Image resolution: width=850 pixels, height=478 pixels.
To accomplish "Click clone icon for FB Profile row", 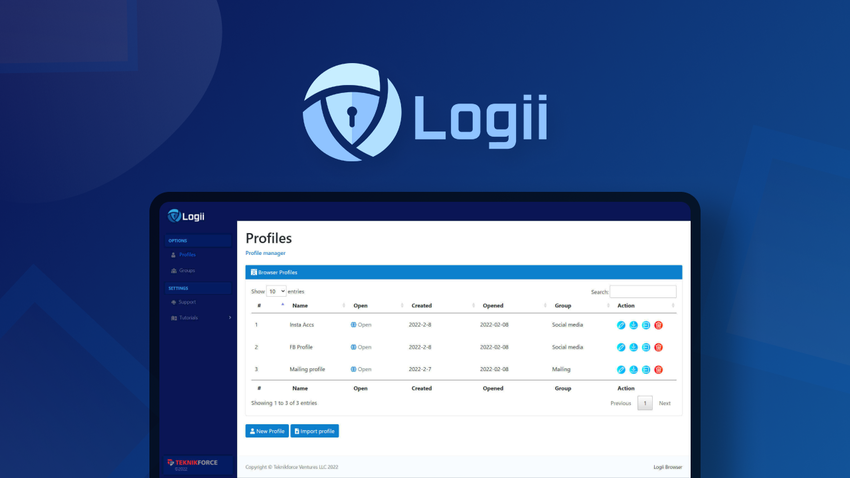I will tap(646, 347).
